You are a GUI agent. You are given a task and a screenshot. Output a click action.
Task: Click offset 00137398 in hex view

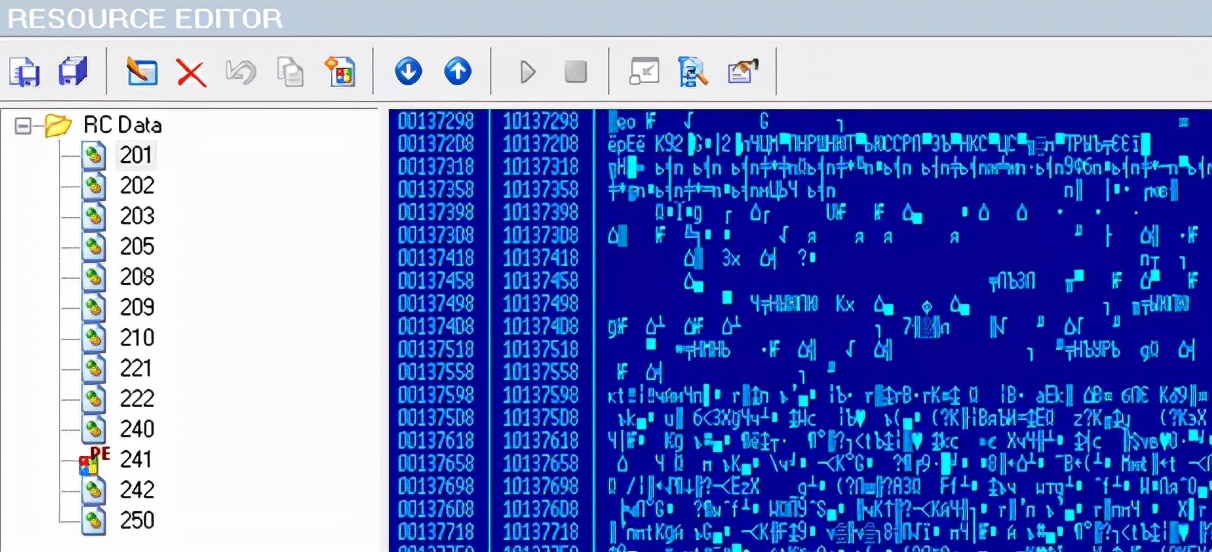click(x=435, y=213)
